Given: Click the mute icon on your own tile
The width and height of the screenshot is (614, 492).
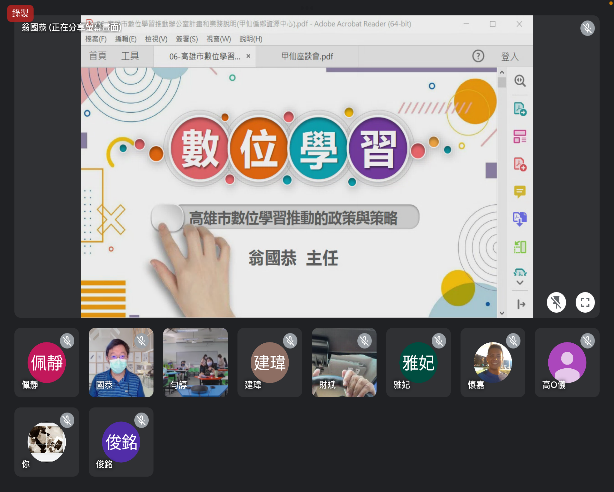Looking at the screenshot, I should [67, 420].
